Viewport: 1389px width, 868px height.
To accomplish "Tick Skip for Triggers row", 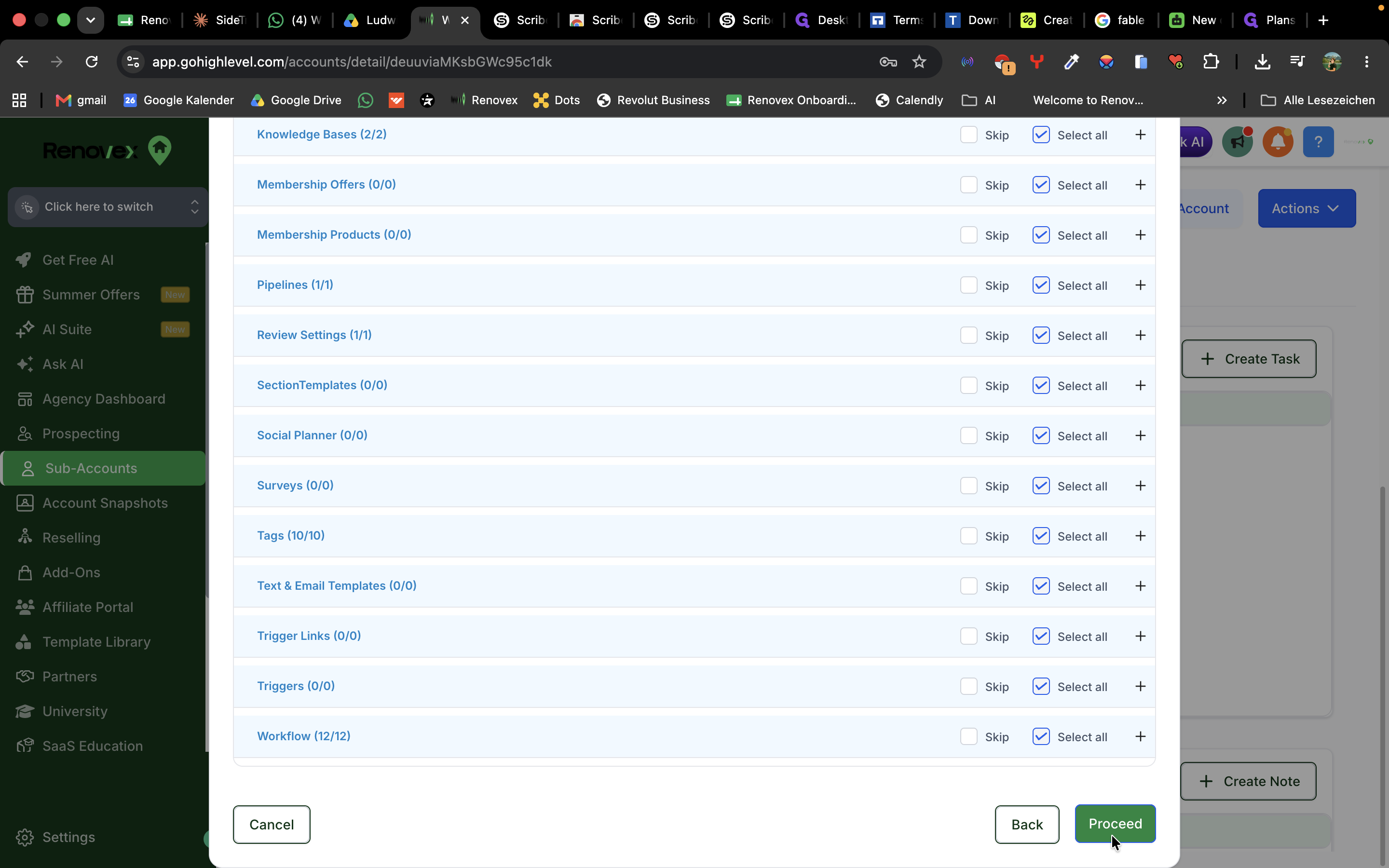I will tap(968, 686).
